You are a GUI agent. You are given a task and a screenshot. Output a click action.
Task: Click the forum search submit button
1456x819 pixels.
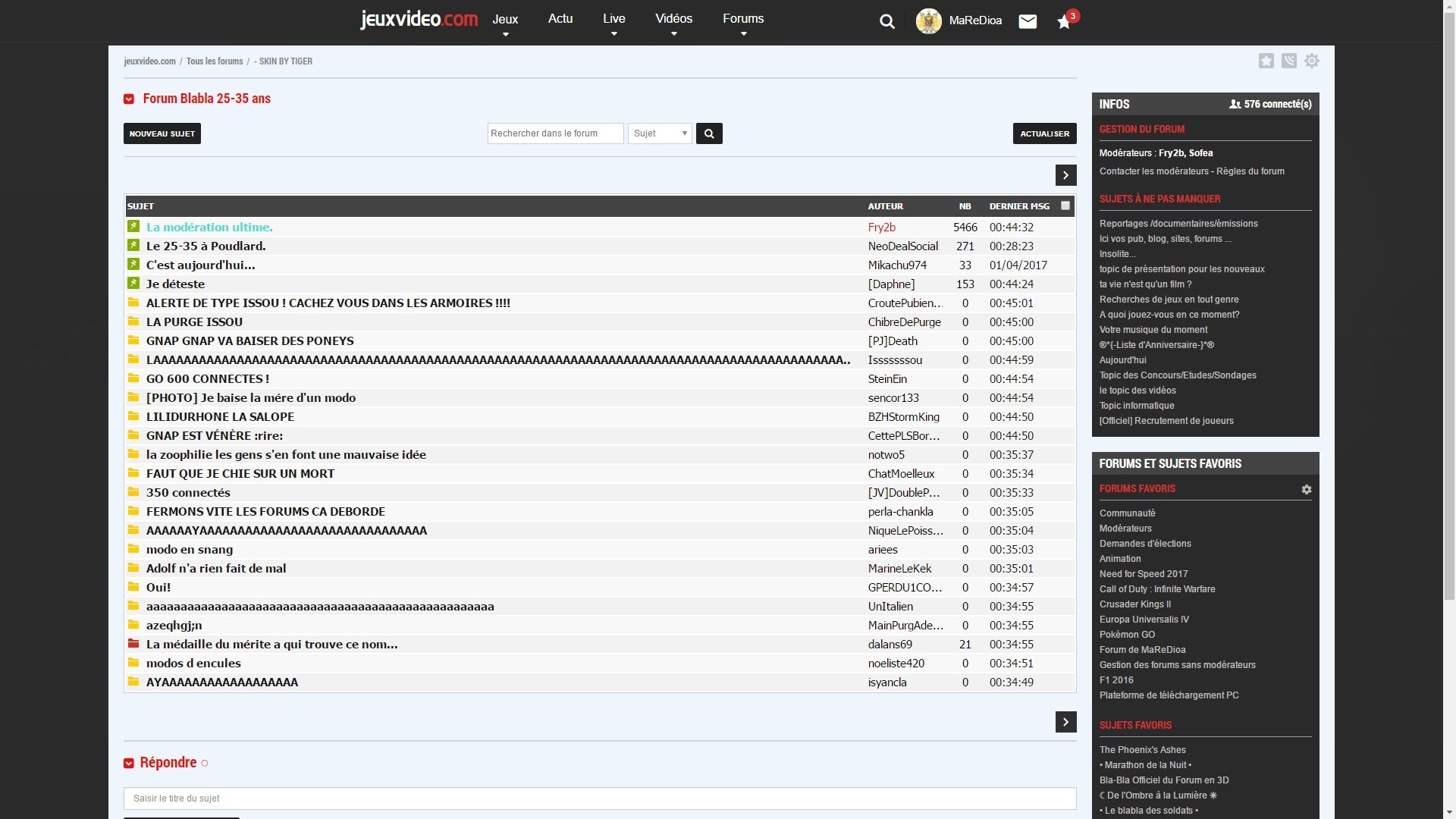[709, 133]
